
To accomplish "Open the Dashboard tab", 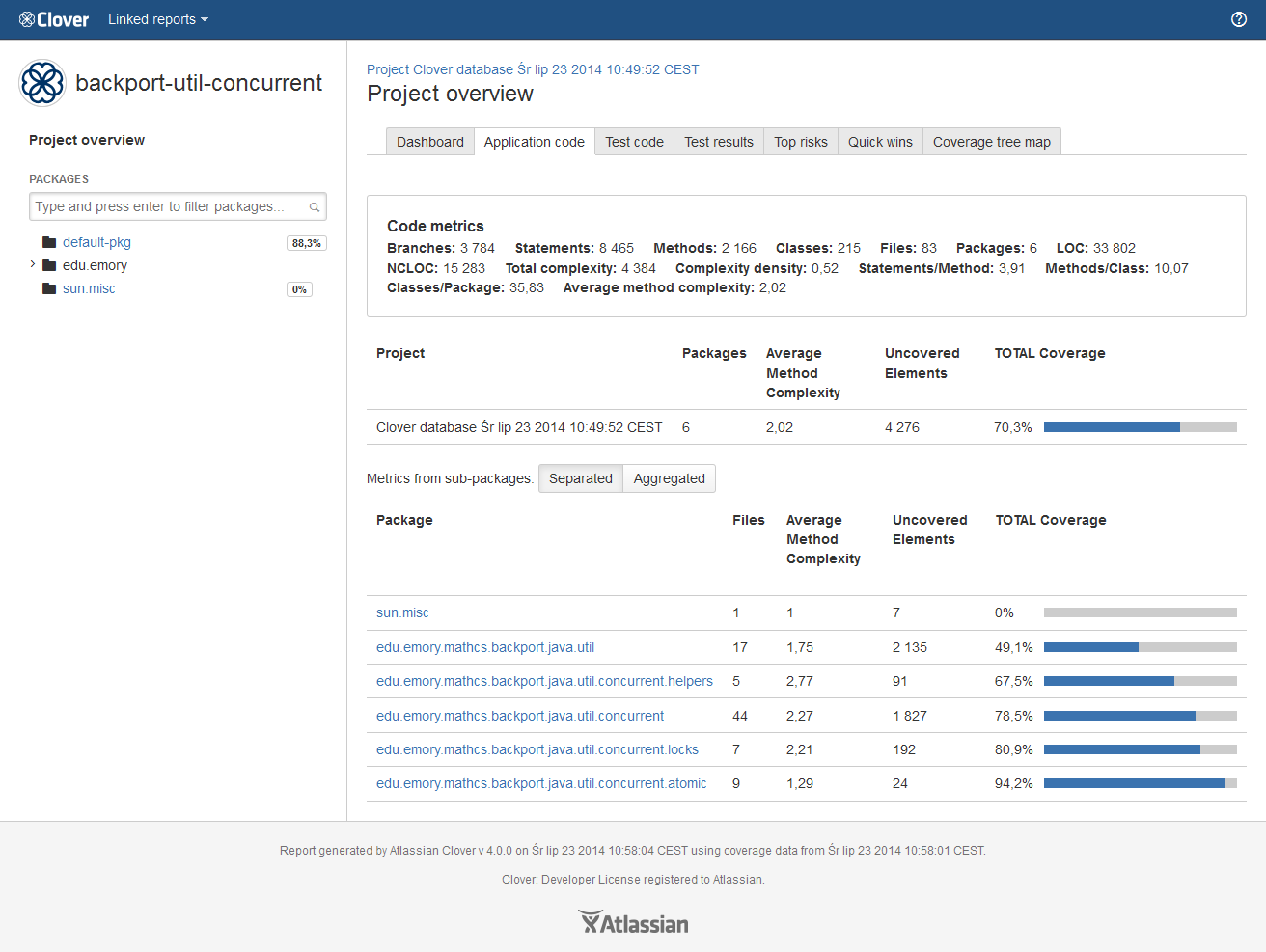I will [429, 142].
